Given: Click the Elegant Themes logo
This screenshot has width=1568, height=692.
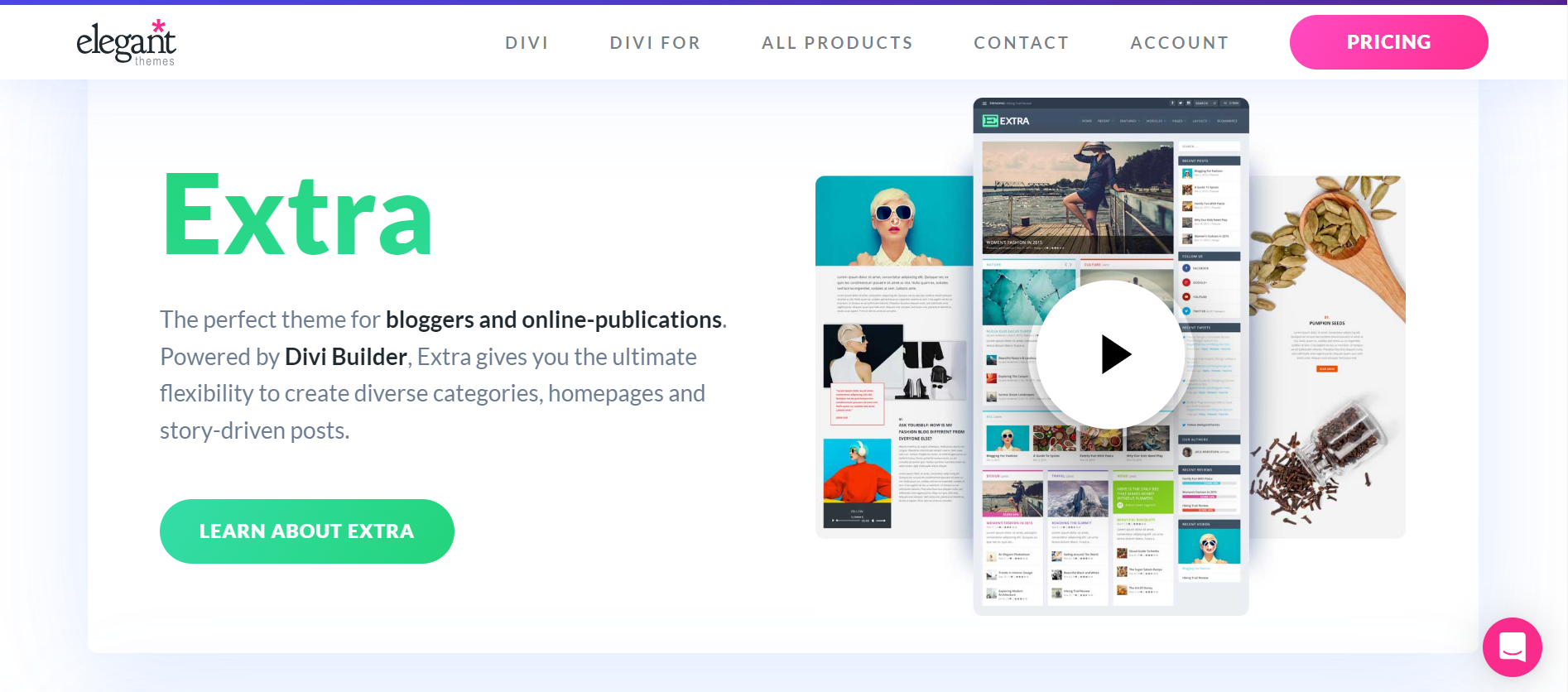Looking at the screenshot, I should pos(126,42).
